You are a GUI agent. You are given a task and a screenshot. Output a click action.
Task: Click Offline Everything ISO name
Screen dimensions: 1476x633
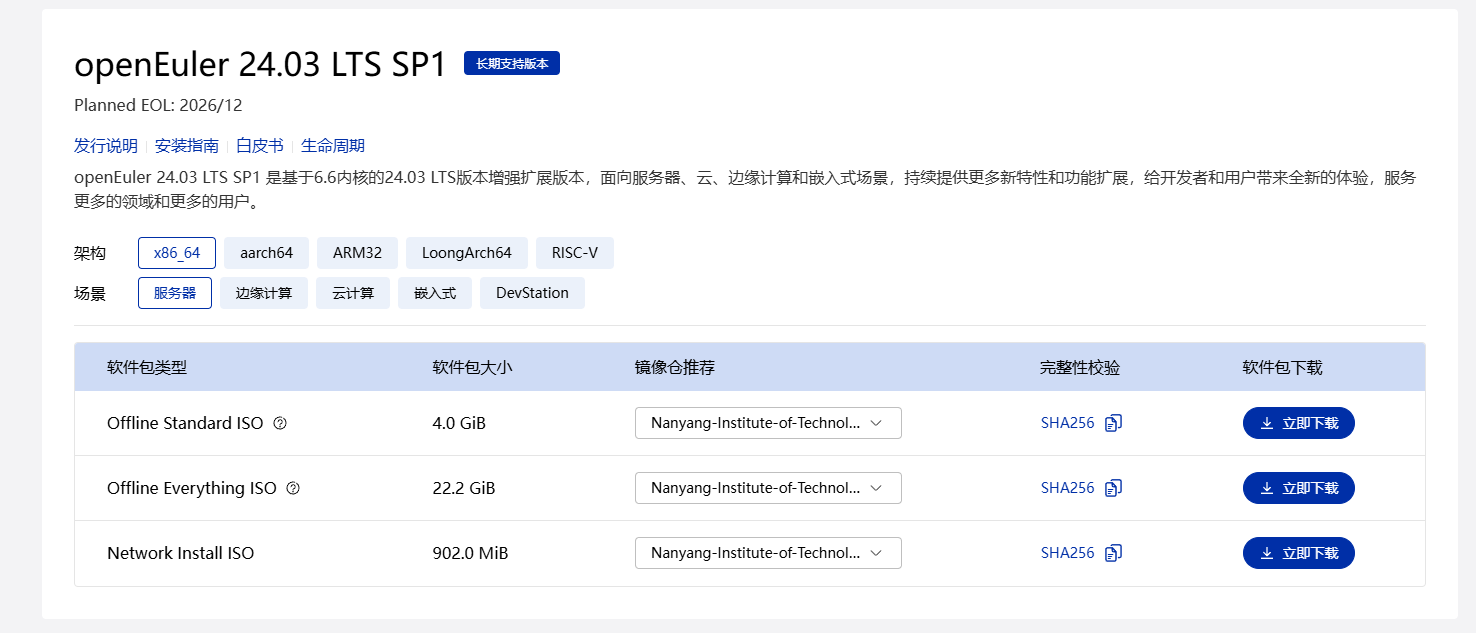point(192,488)
